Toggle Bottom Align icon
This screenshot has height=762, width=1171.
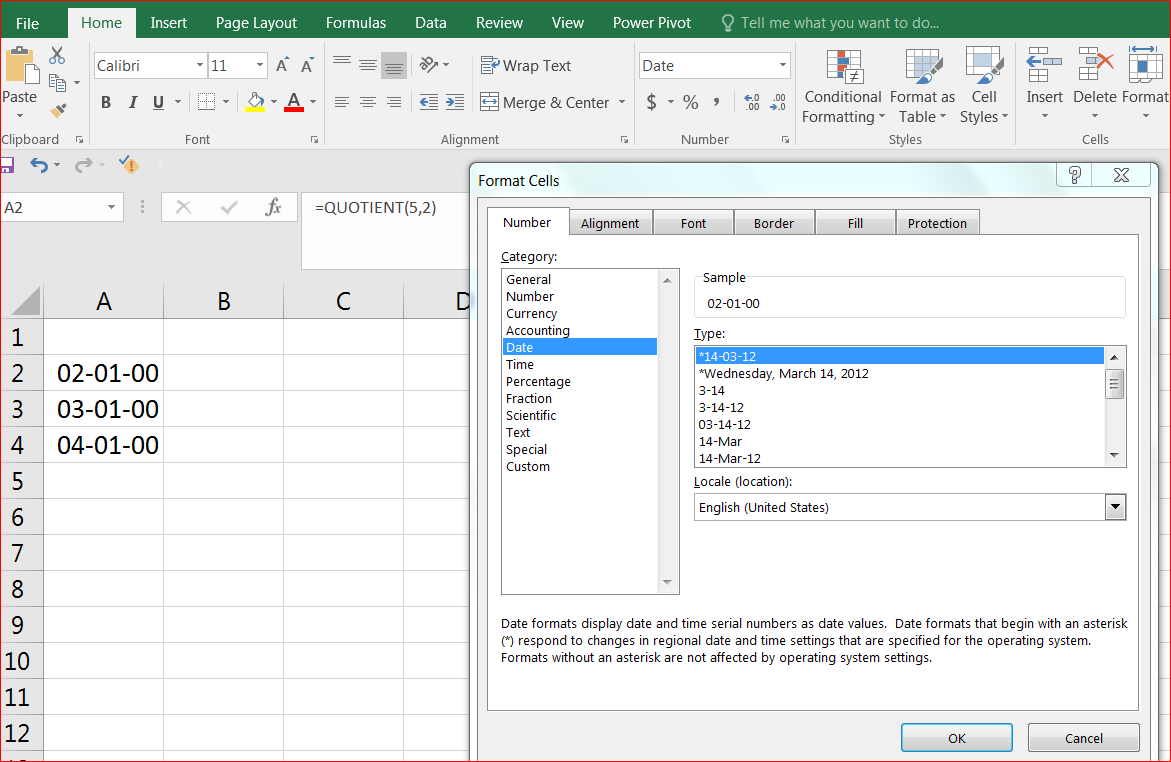394,66
